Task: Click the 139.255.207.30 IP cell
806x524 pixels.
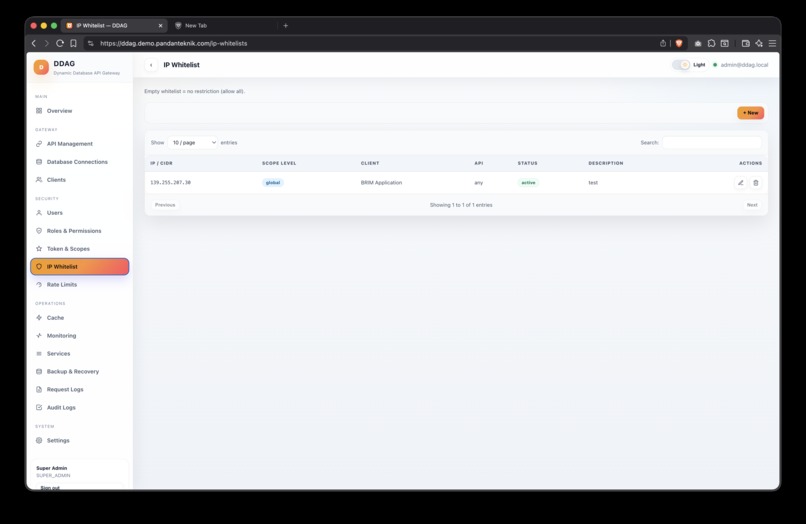Action: 171,183
